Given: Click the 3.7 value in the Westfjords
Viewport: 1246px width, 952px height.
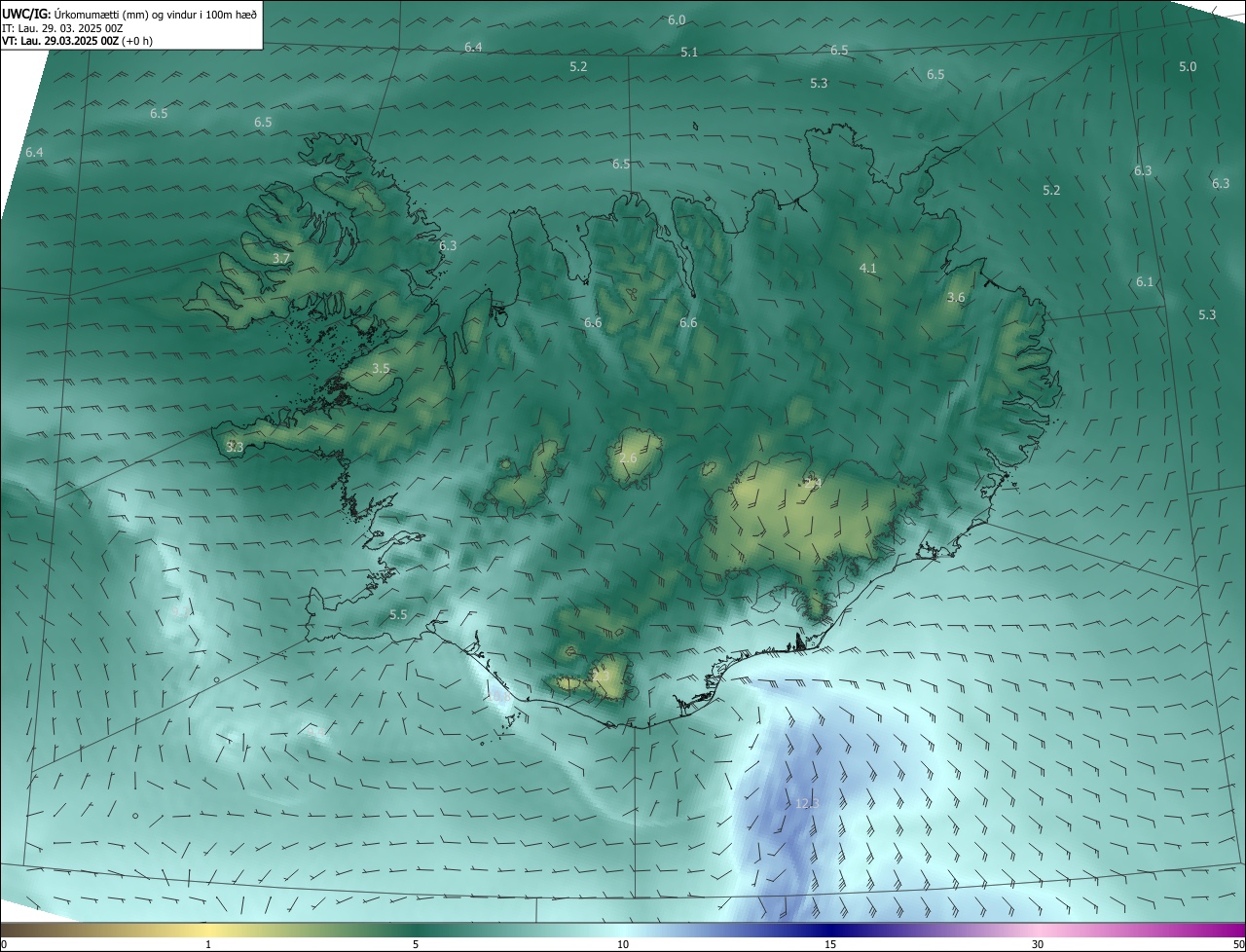Looking at the screenshot, I should tap(281, 259).
